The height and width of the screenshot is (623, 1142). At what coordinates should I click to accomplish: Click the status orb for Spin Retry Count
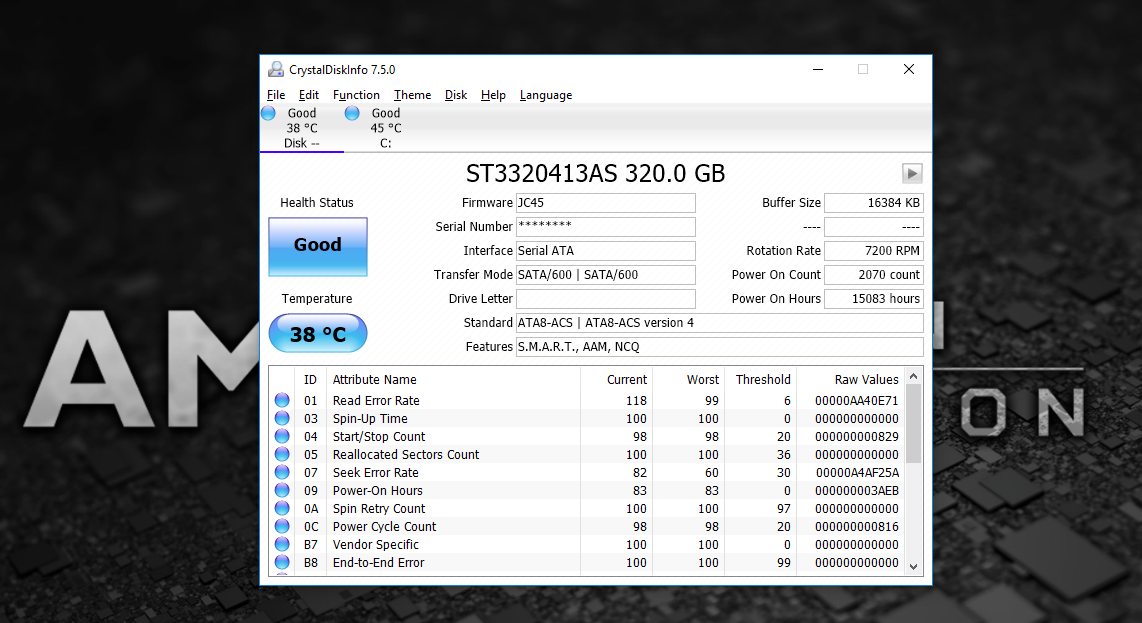282,508
